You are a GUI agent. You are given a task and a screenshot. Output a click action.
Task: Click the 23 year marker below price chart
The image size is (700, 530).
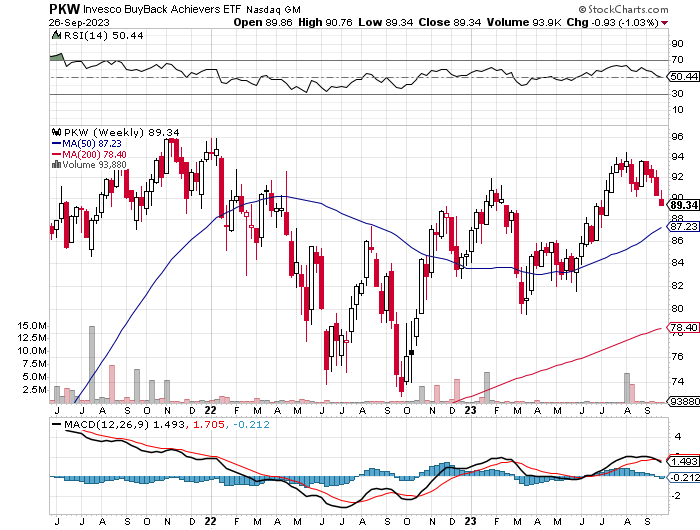[471, 410]
